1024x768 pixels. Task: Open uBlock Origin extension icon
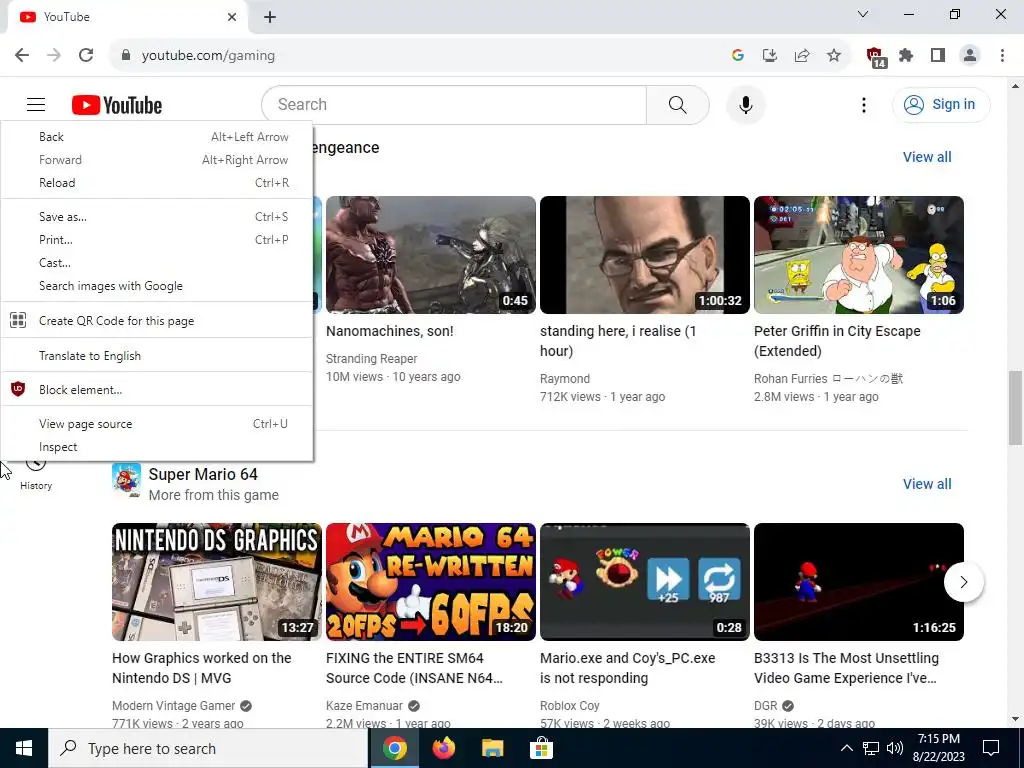coord(875,57)
